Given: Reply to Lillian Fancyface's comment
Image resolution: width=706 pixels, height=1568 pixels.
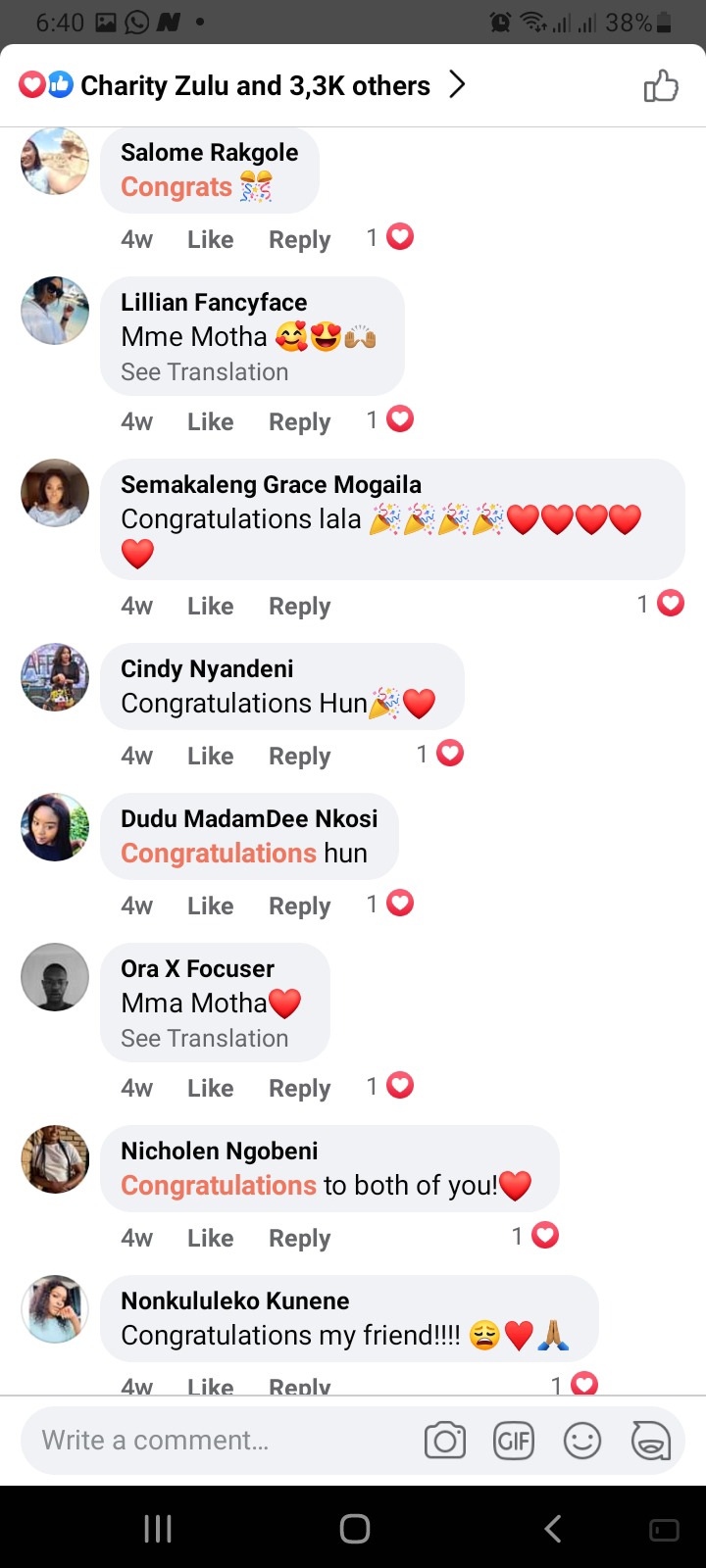Looking at the screenshot, I should click(x=300, y=422).
